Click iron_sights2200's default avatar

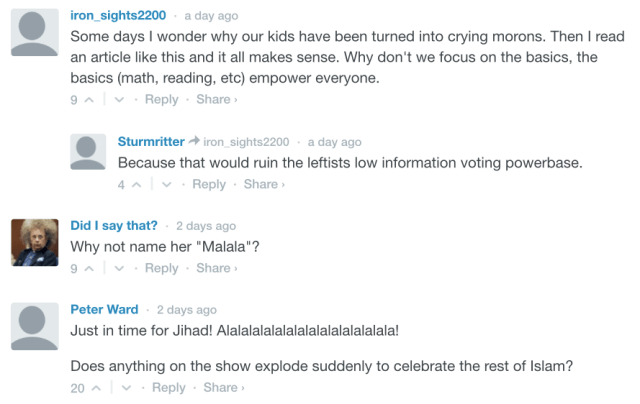tap(35, 27)
